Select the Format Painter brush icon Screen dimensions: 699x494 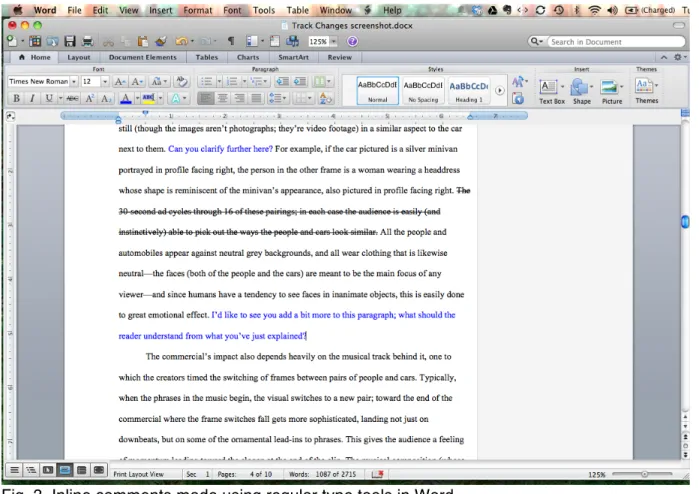pos(160,41)
